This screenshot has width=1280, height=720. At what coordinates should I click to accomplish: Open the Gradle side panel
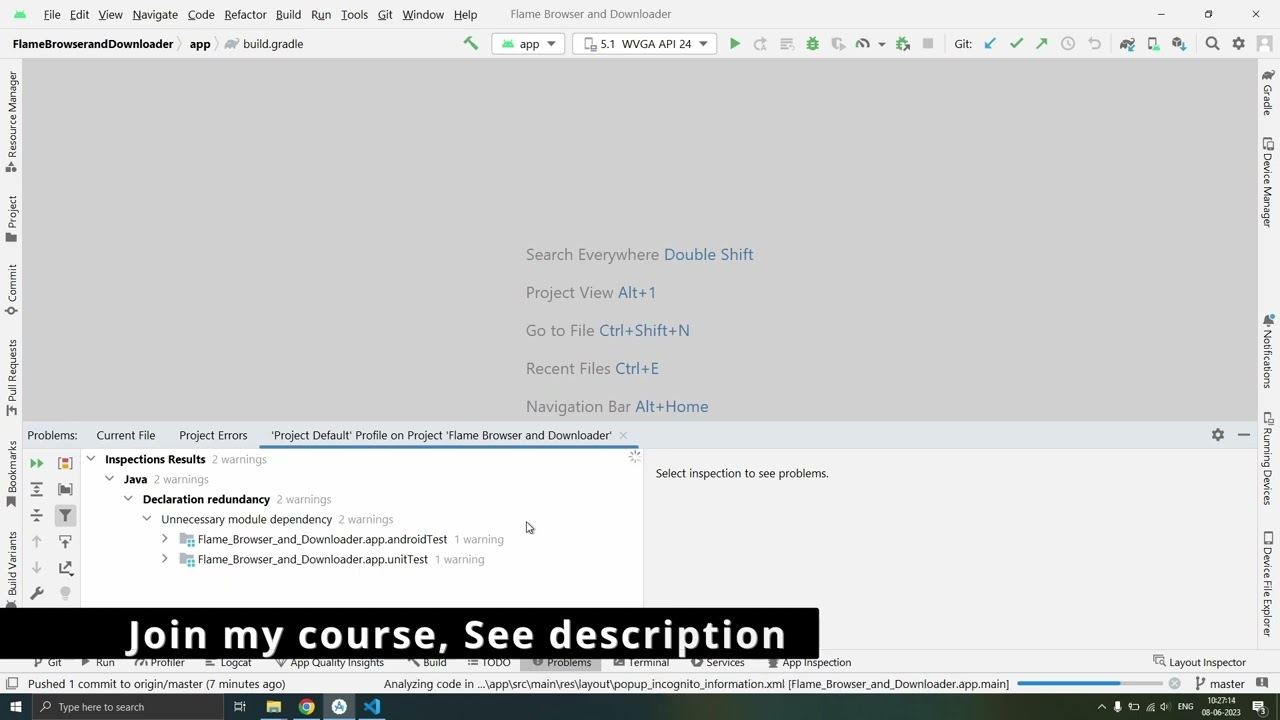click(x=1268, y=91)
